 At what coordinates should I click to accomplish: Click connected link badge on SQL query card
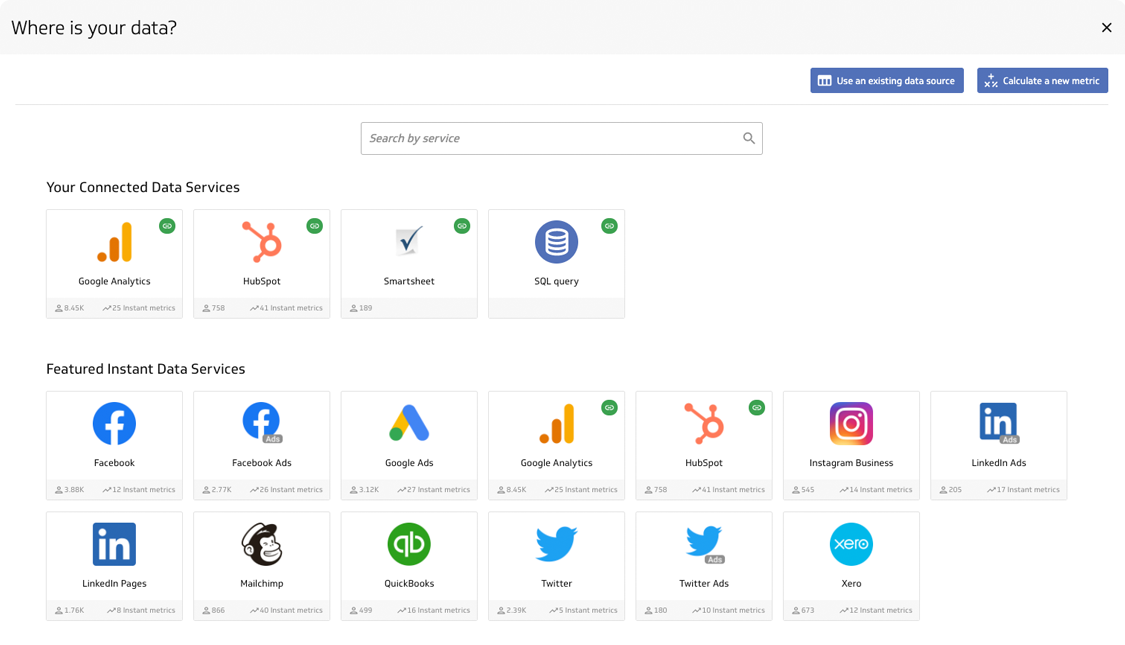(609, 226)
